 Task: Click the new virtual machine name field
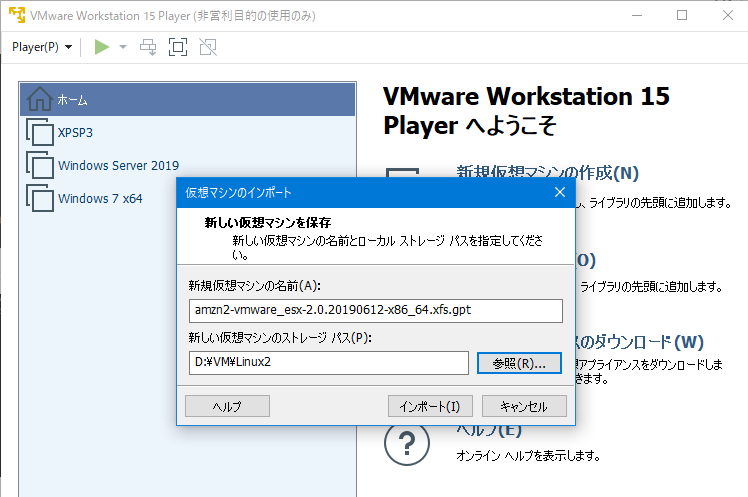[376, 311]
